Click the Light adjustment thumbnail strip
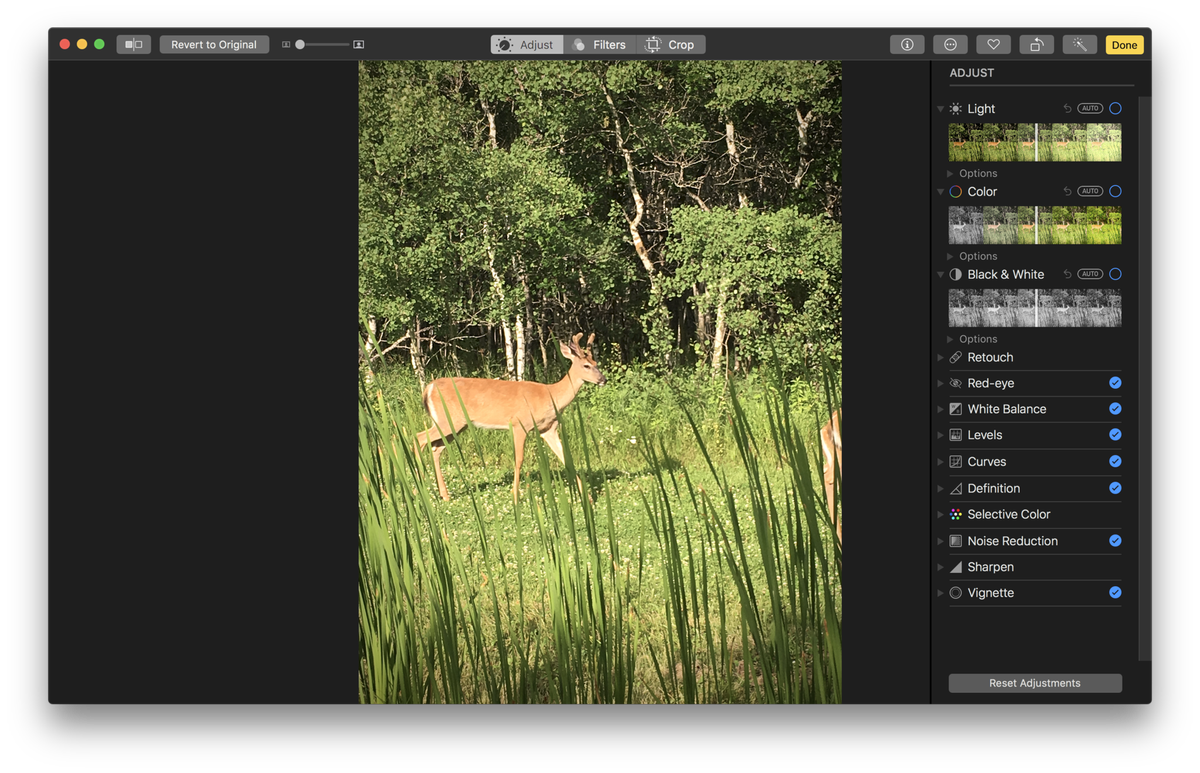The image size is (1200, 773). point(1034,142)
